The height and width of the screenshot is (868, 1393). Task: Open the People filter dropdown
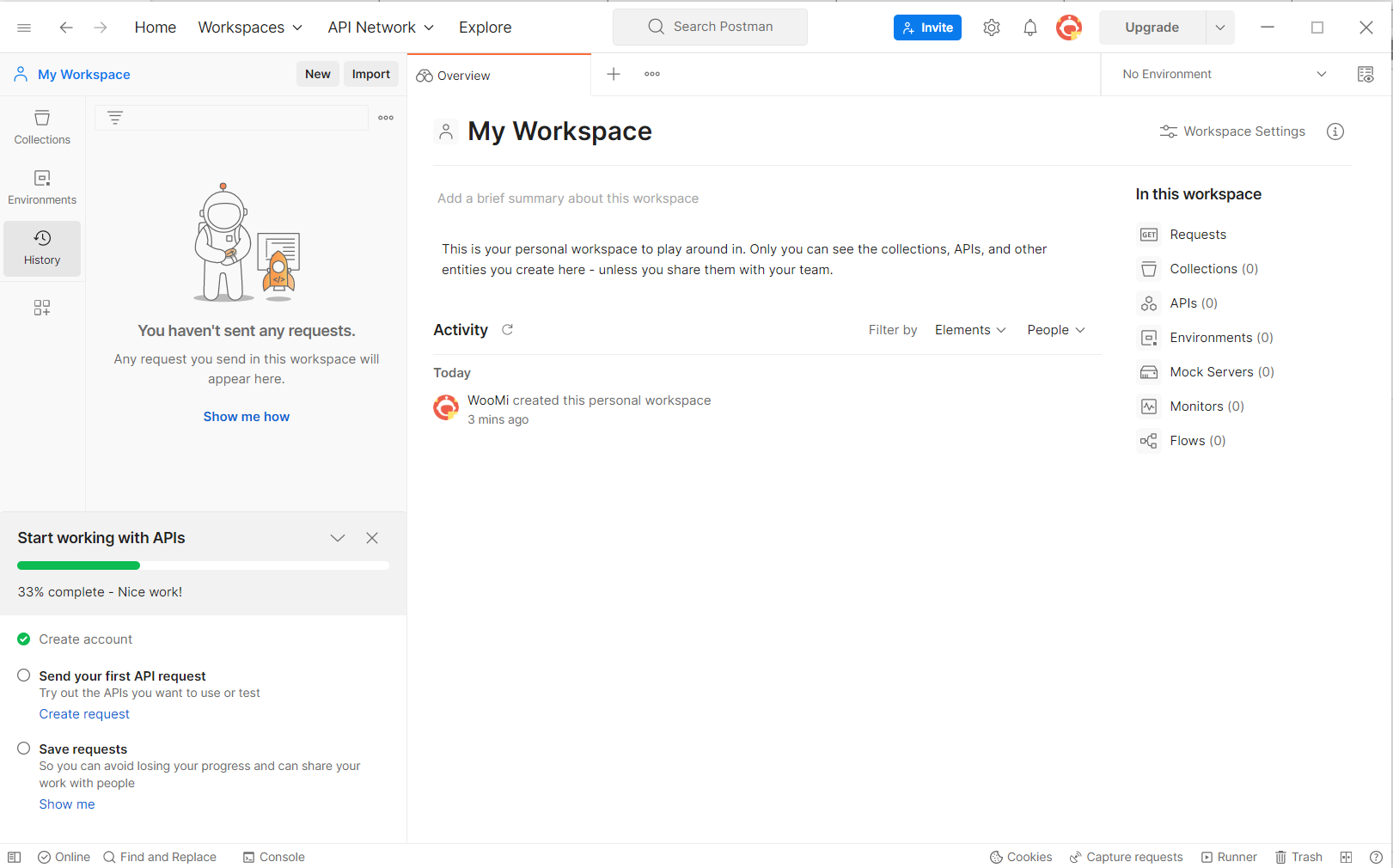click(x=1056, y=330)
